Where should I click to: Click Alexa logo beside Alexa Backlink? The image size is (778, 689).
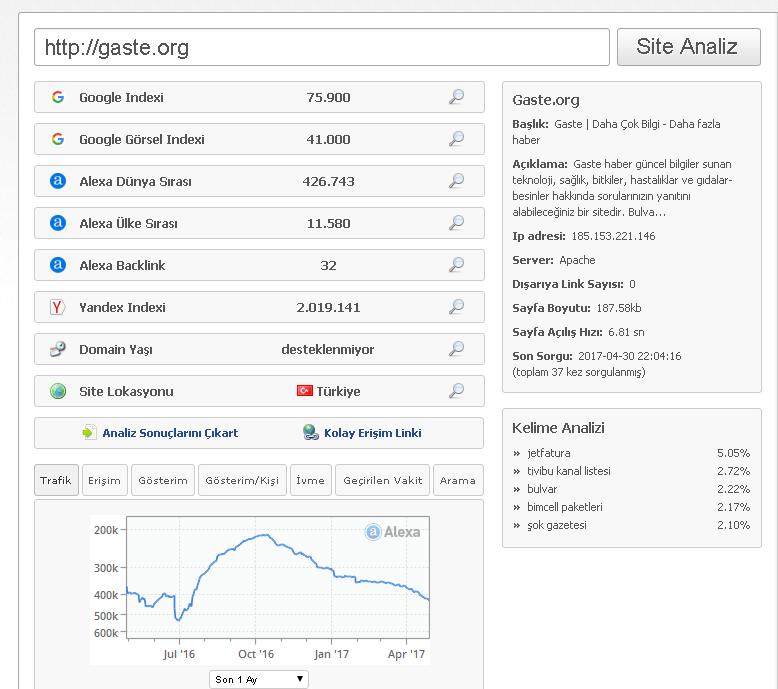point(58,265)
